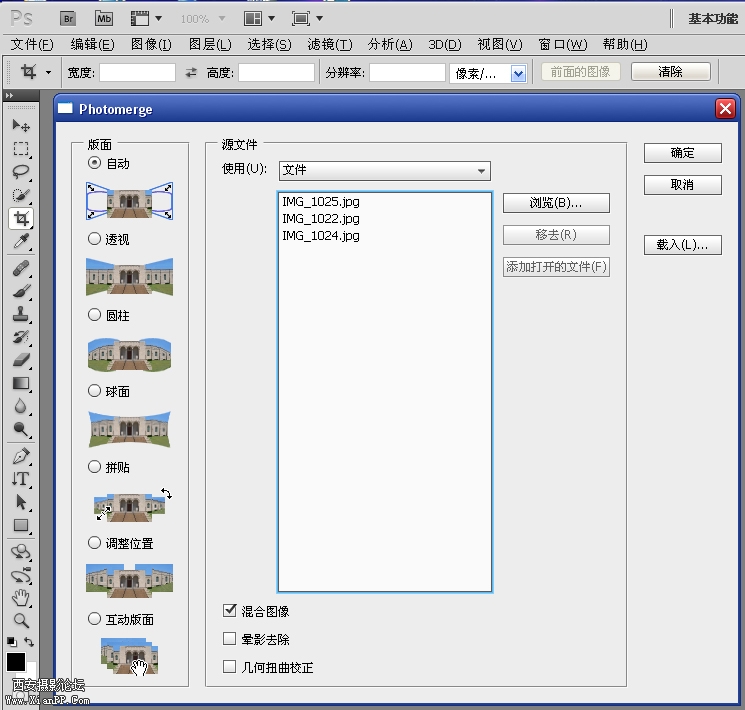Open the 图层 menu

tap(210, 45)
